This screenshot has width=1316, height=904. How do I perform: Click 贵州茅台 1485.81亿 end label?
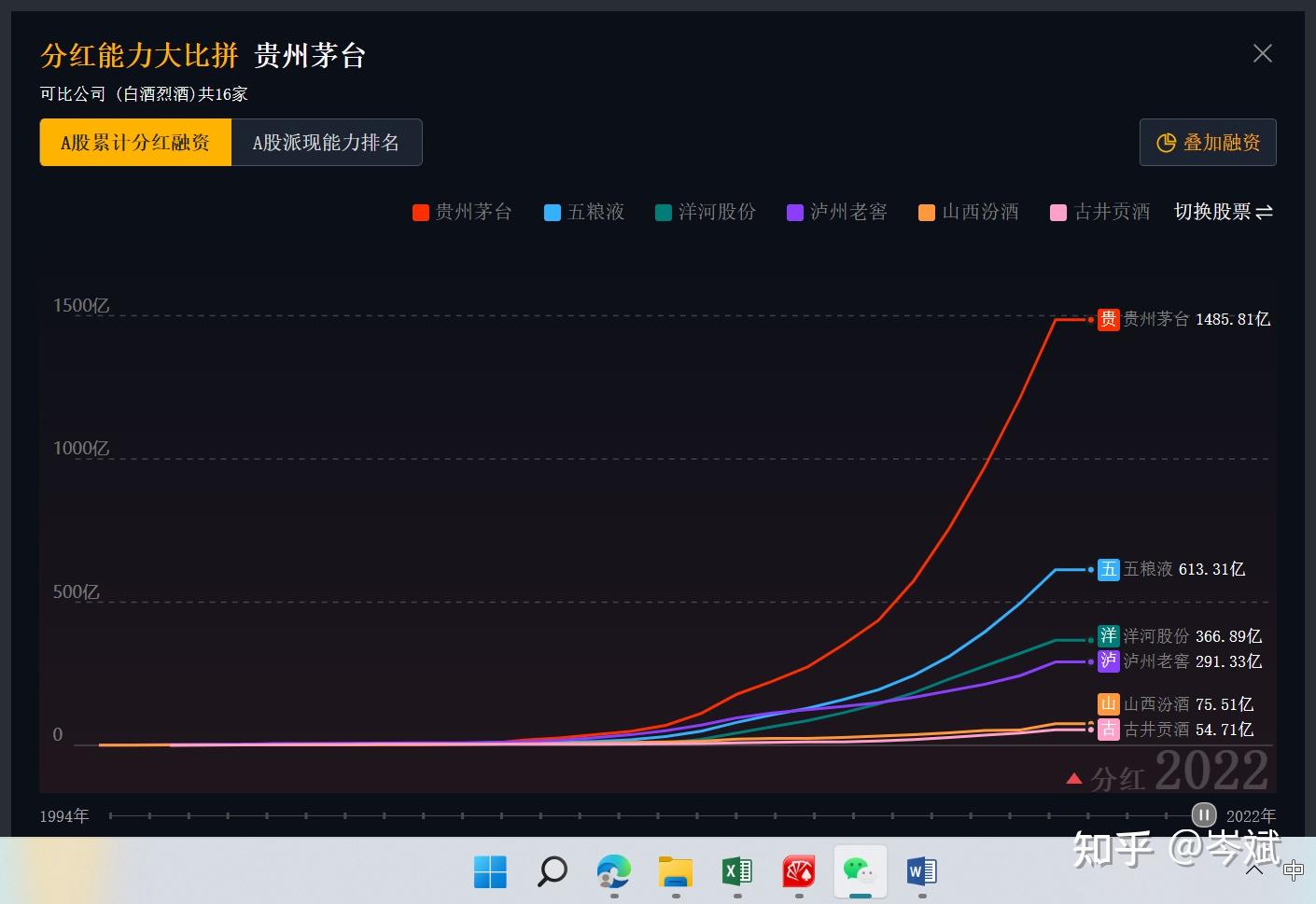(x=1197, y=319)
